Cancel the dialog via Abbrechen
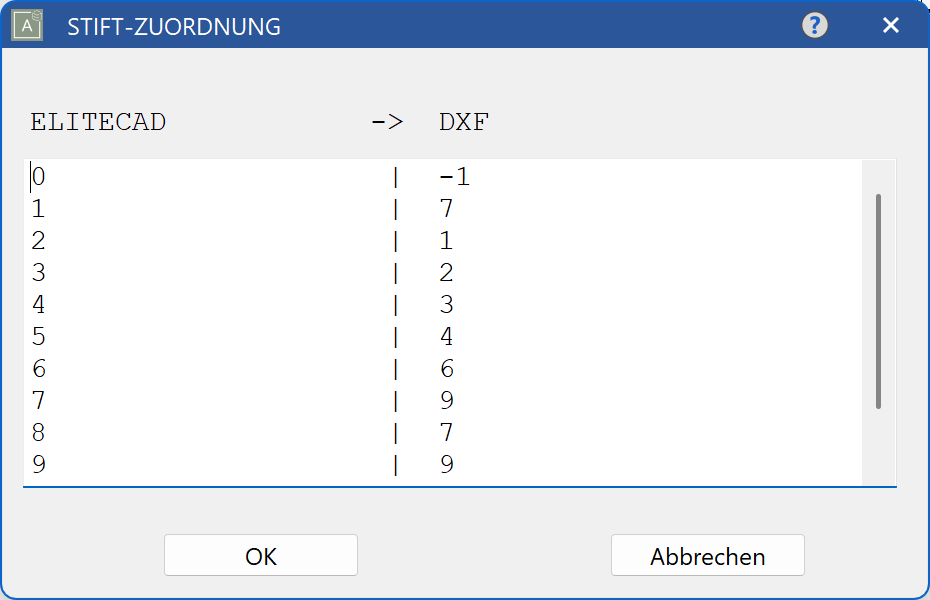Screen dimensions: 930x600 point(707,555)
